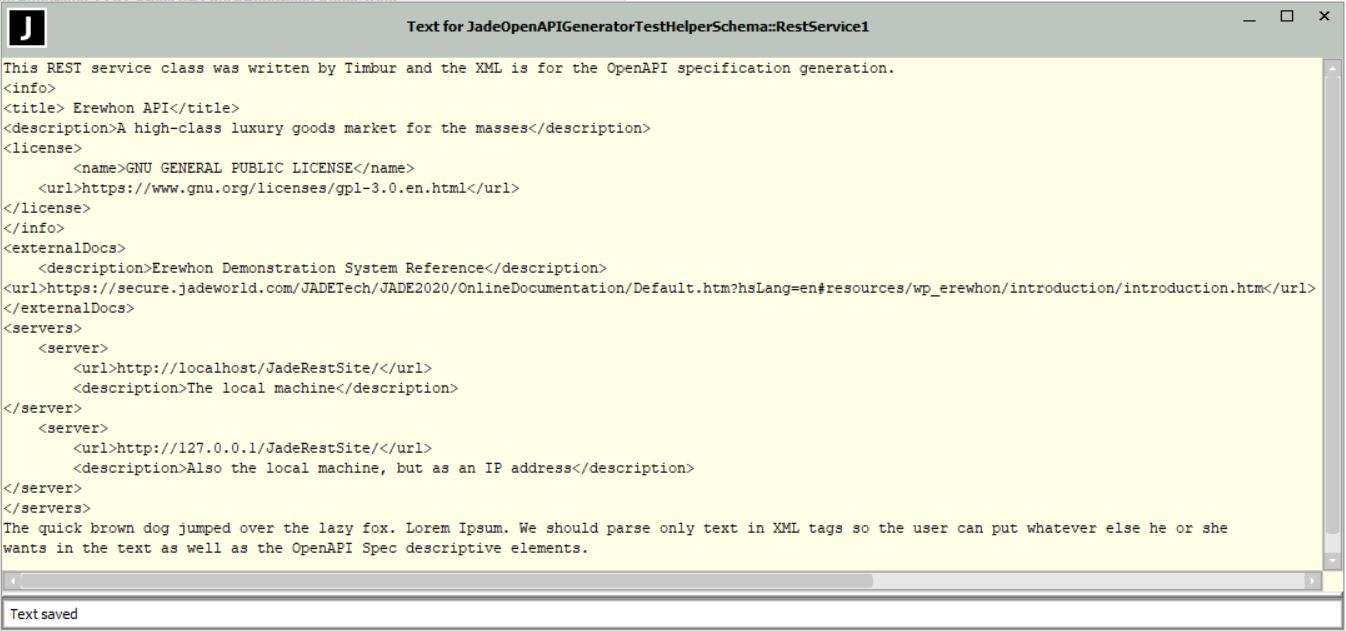Screen dimensions: 1346x631
Task: Click the horizontal scrollbar thumb
Action: [x=445, y=581]
